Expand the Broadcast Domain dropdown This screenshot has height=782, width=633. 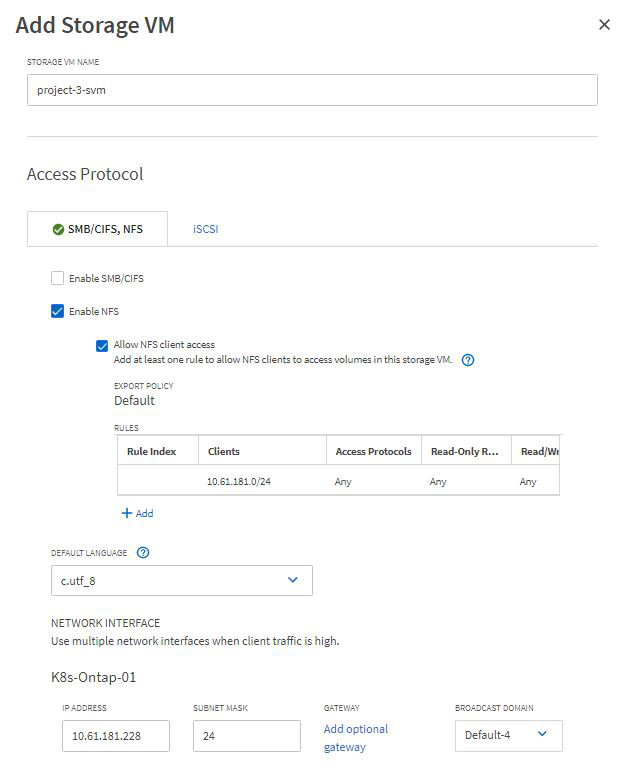[508, 736]
